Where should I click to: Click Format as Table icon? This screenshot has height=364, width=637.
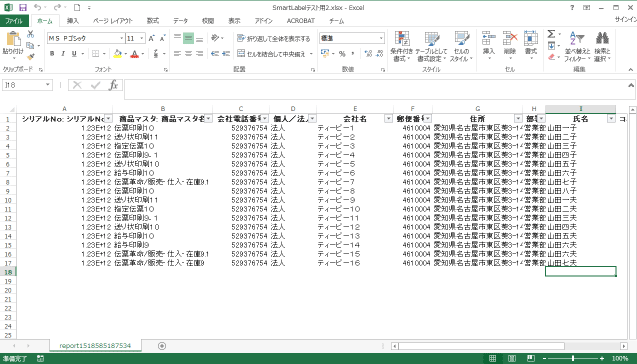click(431, 46)
